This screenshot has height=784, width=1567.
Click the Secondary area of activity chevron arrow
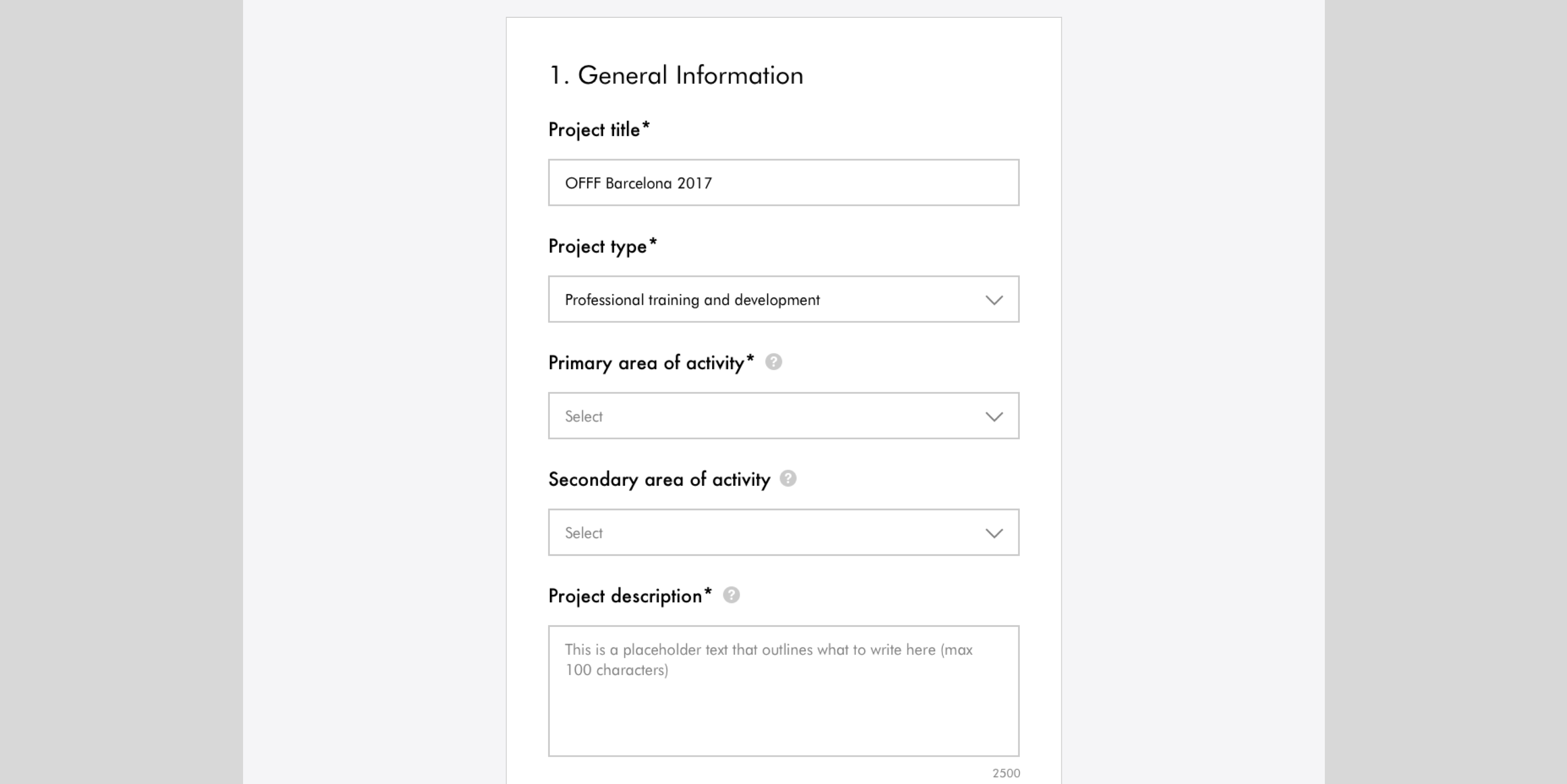tap(994, 533)
